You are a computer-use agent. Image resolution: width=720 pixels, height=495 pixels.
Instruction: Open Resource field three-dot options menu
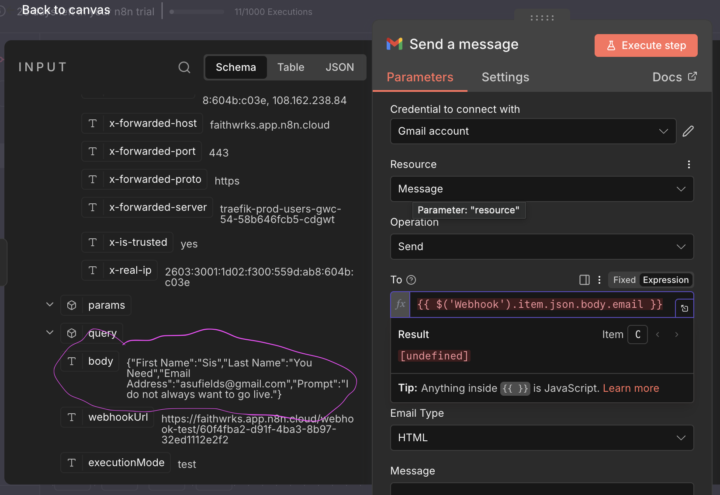[688, 164]
